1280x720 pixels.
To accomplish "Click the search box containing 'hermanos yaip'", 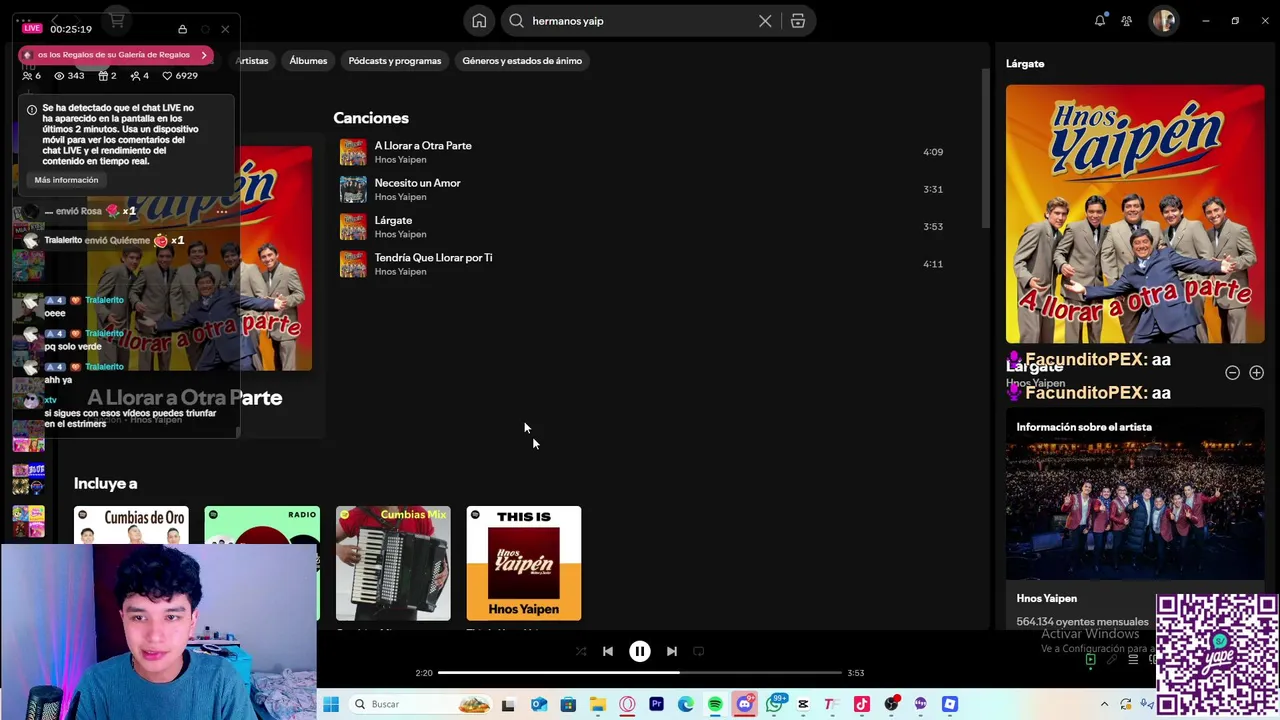I will 640,21.
